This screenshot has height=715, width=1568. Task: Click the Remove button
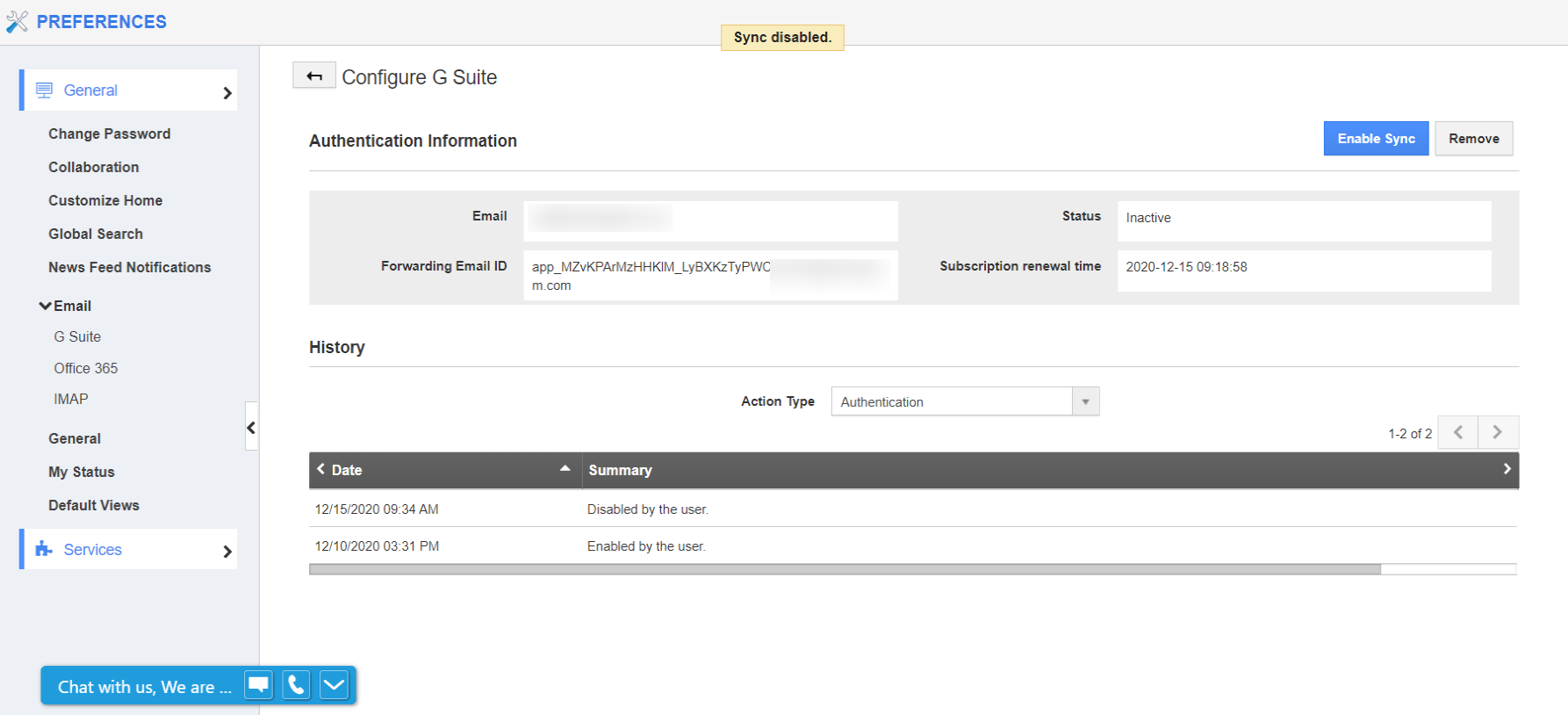pyautogui.click(x=1473, y=139)
